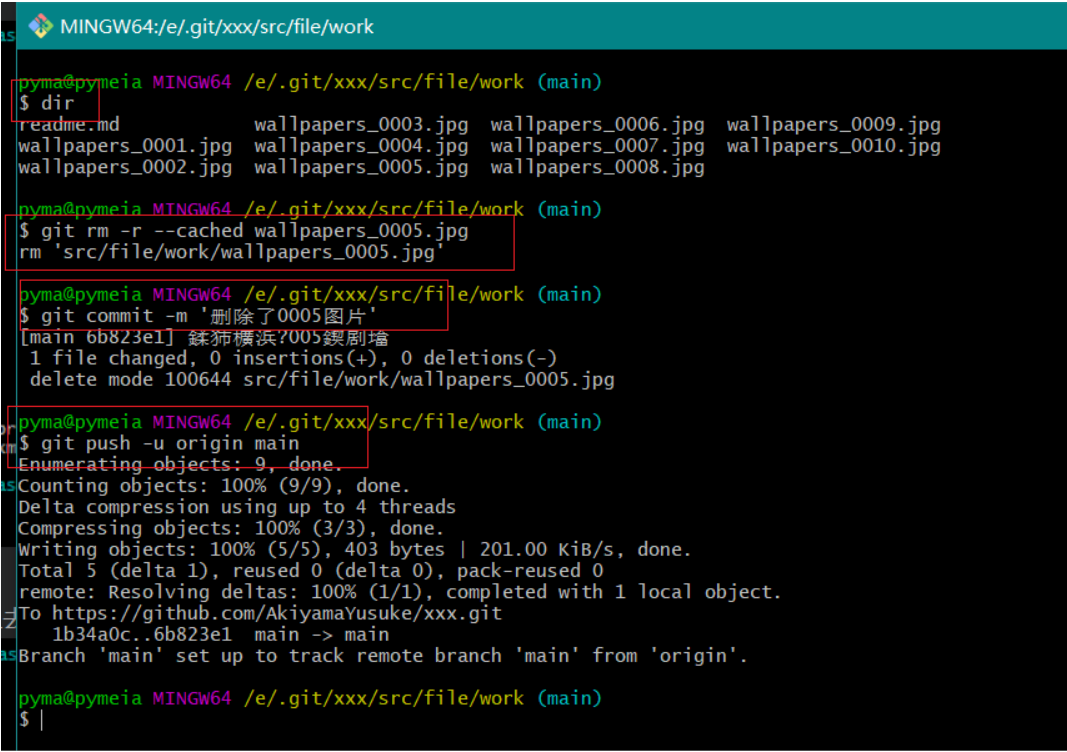The width and height of the screenshot is (1067, 752).
Task: Click "Branch 'main' set up to track" line
Action: tap(383, 656)
